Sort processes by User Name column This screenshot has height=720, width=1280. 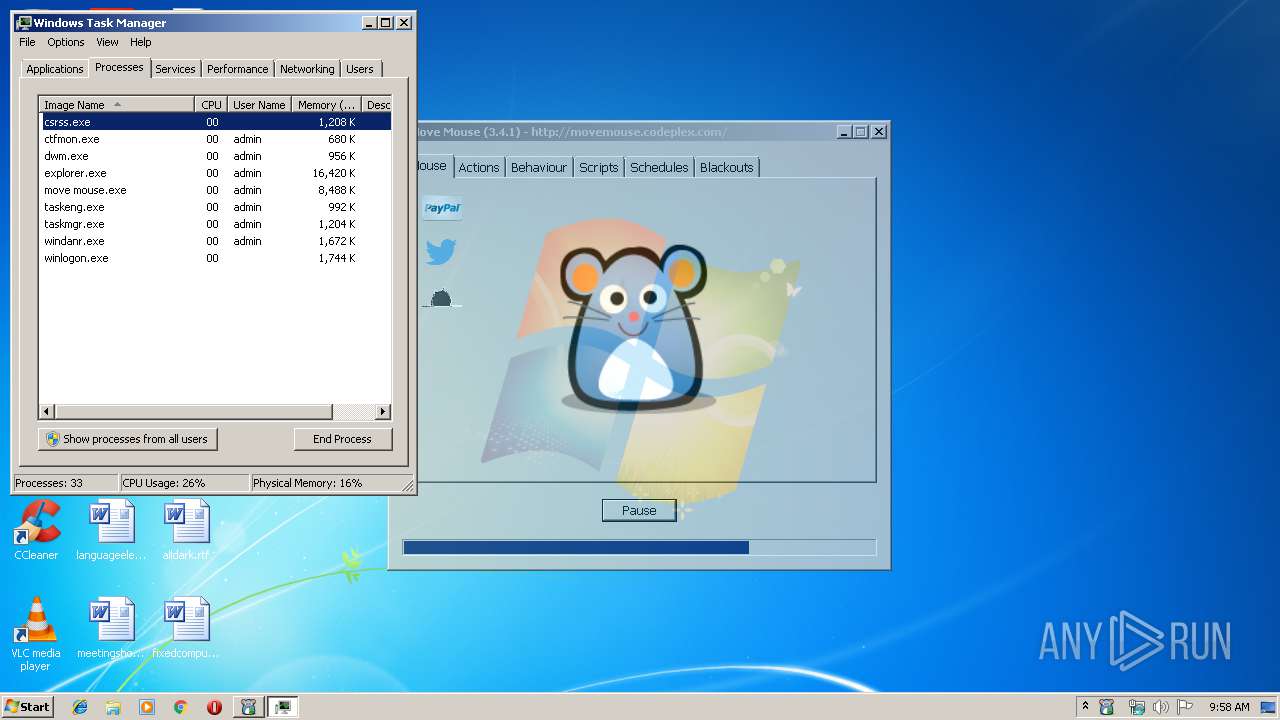click(x=259, y=105)
